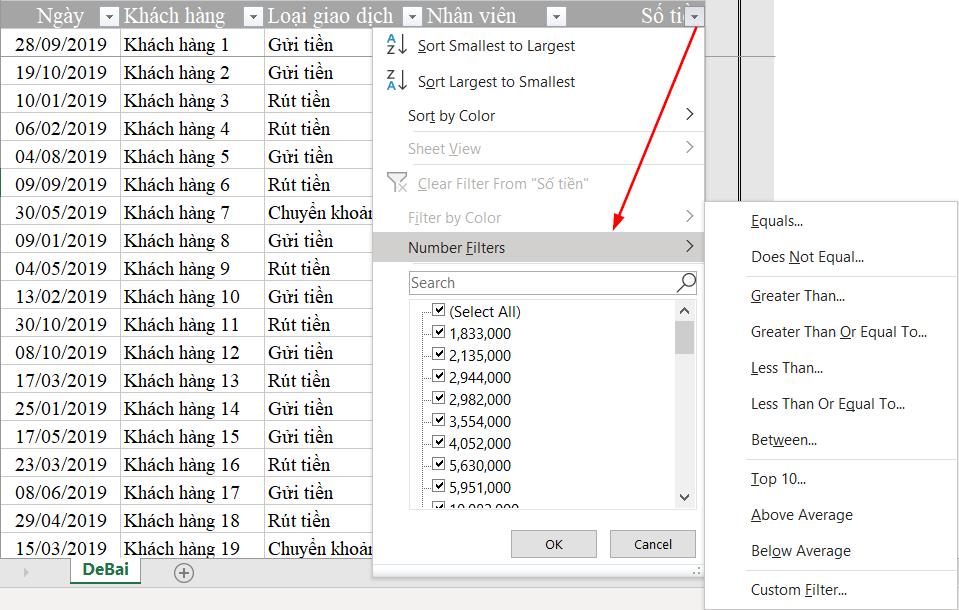Click the Sheet View submenu entry

tap(538, 148)
